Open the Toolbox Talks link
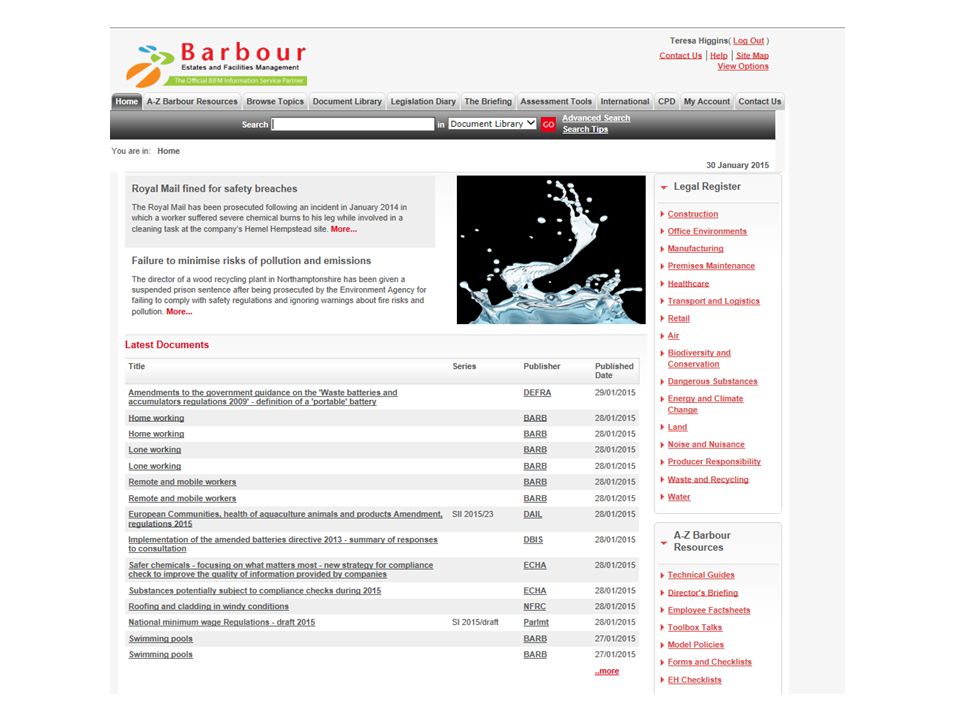This screenshot has width=960, height=720. tap(695, 628)
